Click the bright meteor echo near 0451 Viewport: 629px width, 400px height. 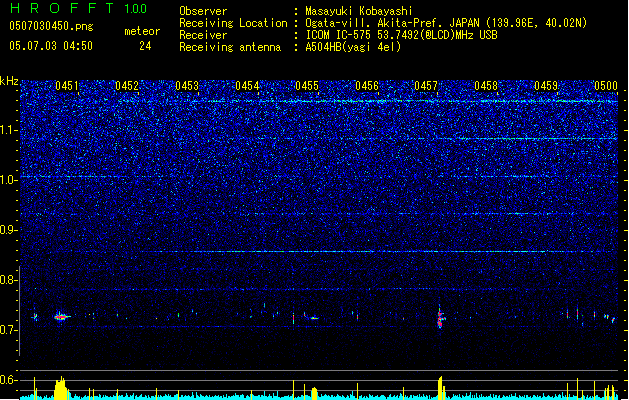[61, 317]
